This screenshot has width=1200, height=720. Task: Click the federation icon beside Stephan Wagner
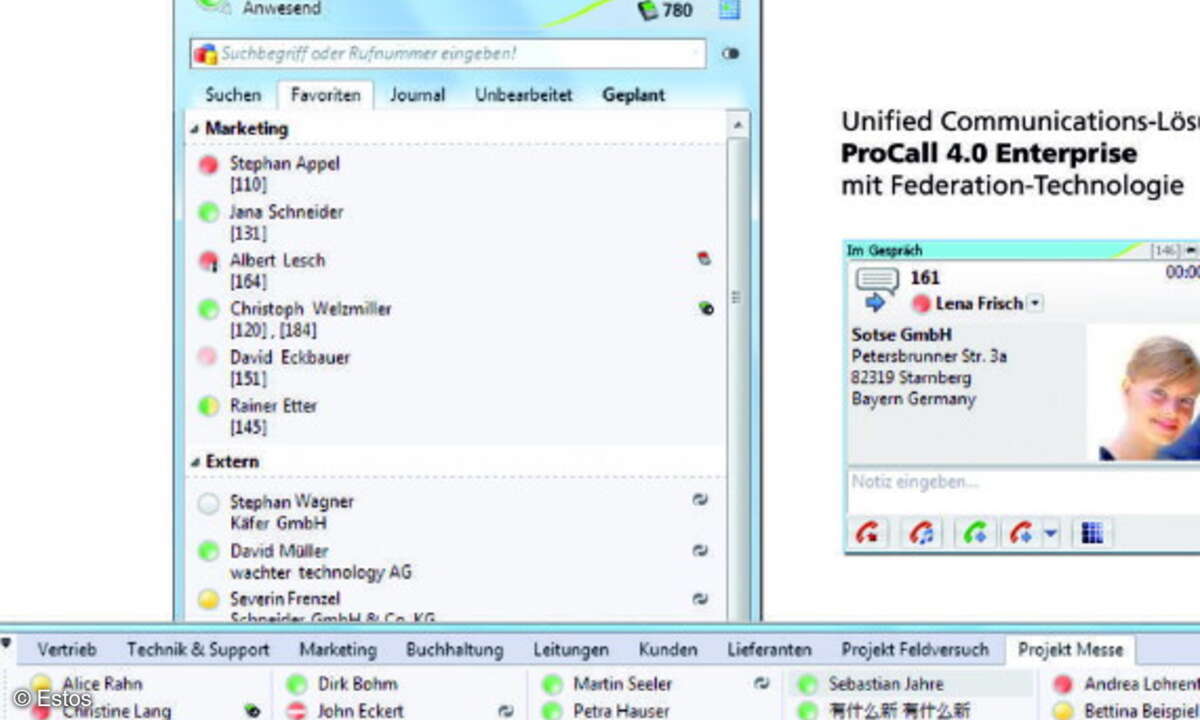[700, 500]
